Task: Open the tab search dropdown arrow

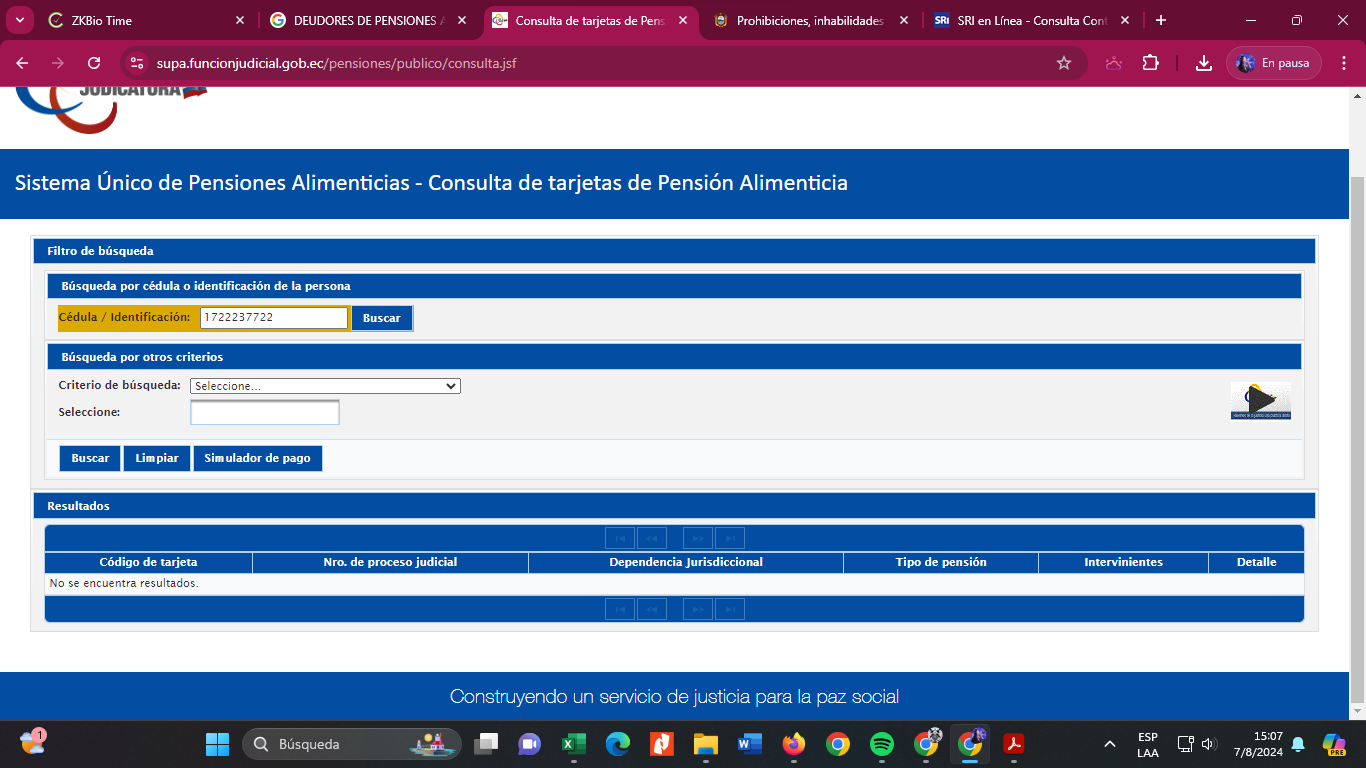Action: coord(19,20)
